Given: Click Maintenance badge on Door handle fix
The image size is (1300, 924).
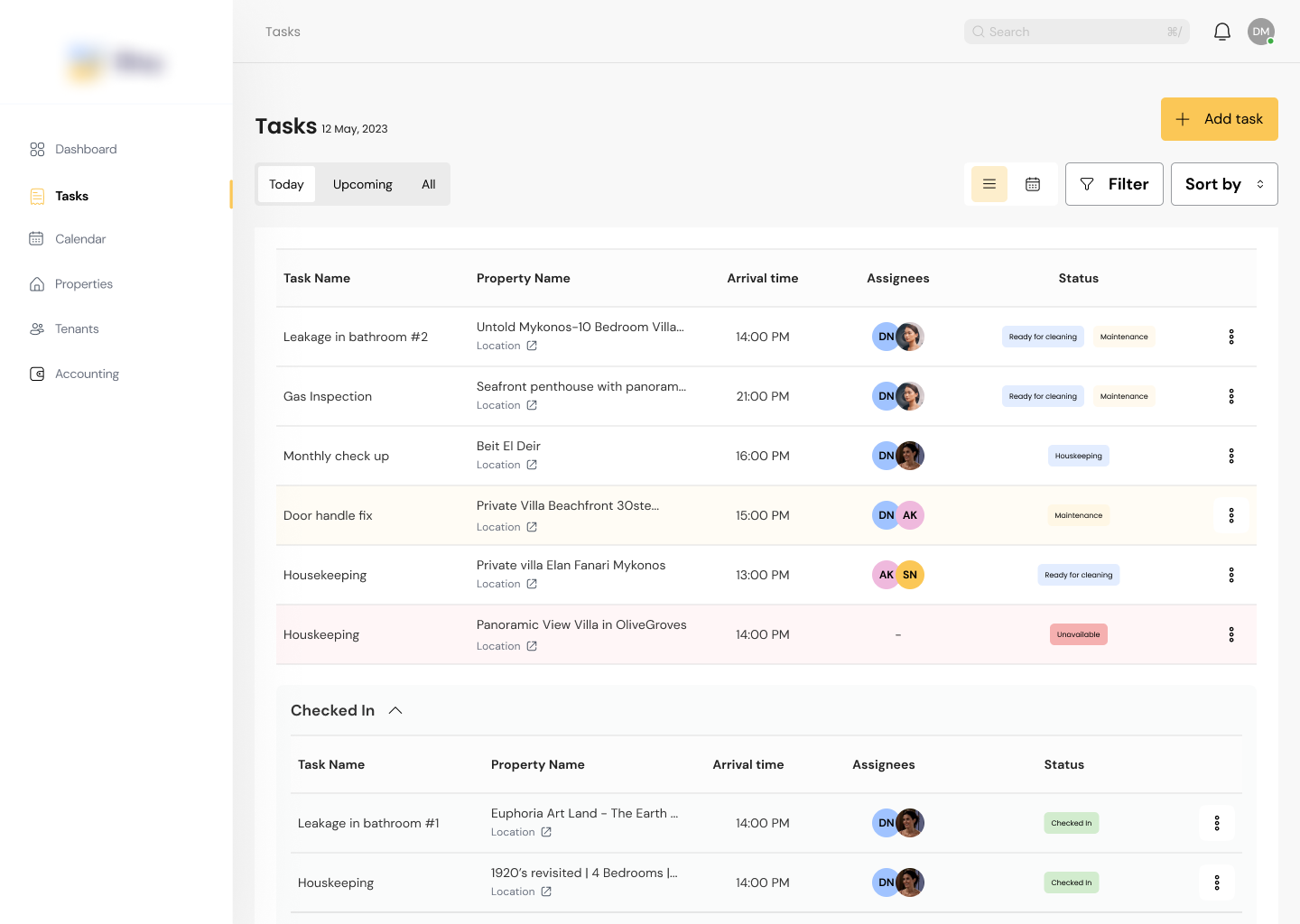Looking at the screenshot, I should 1079,515.
